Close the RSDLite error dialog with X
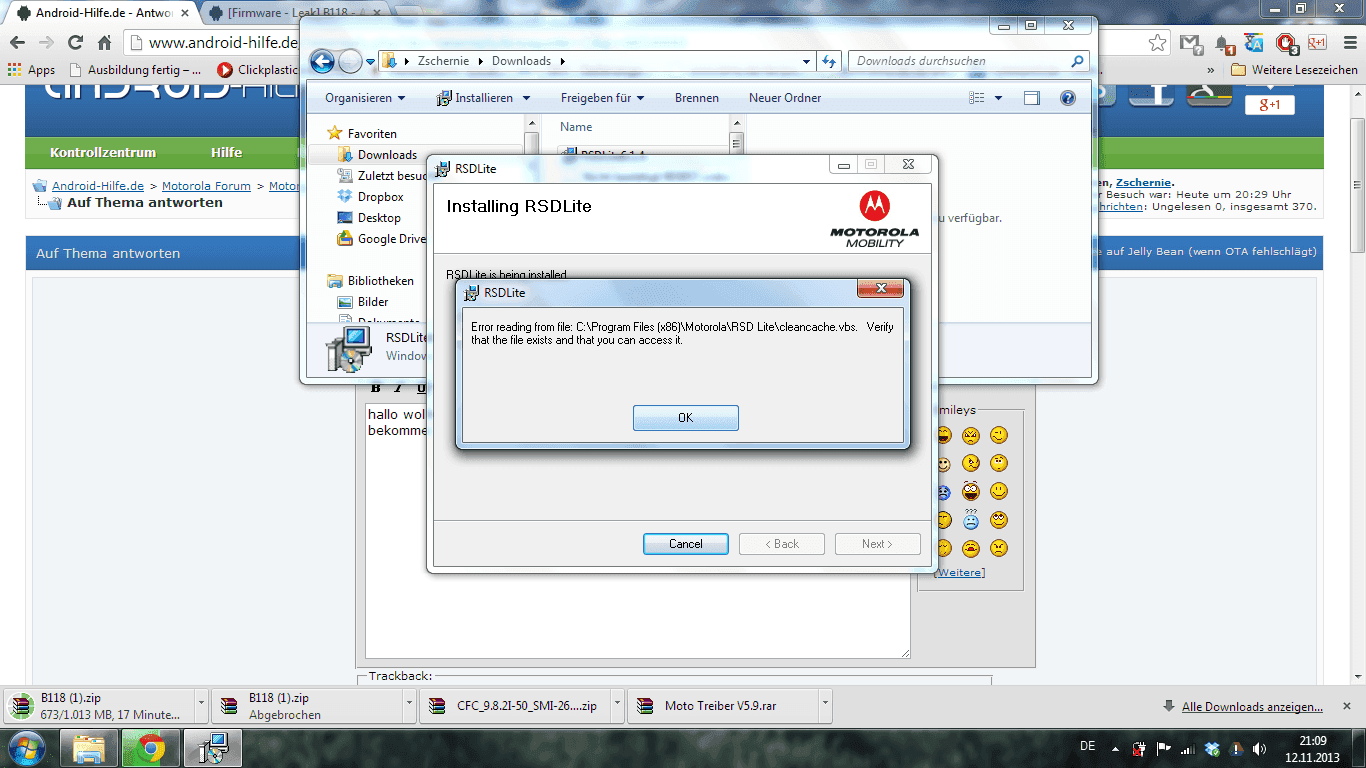1366x768 pixels. point(881,289)
